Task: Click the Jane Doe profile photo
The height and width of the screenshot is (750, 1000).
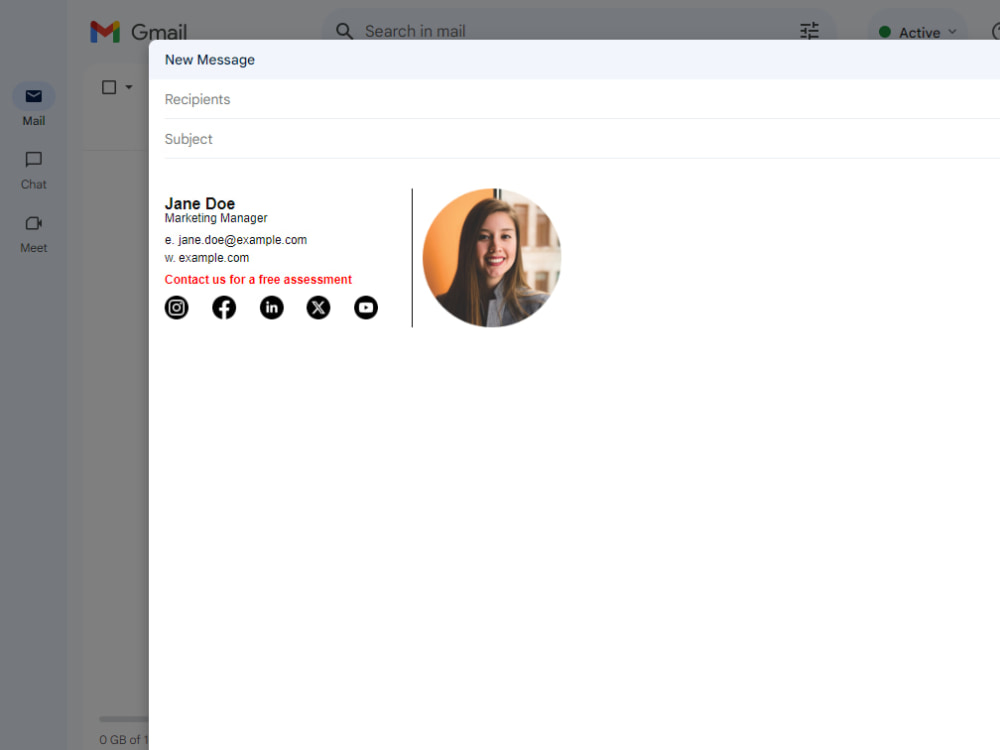Action: 492,258
